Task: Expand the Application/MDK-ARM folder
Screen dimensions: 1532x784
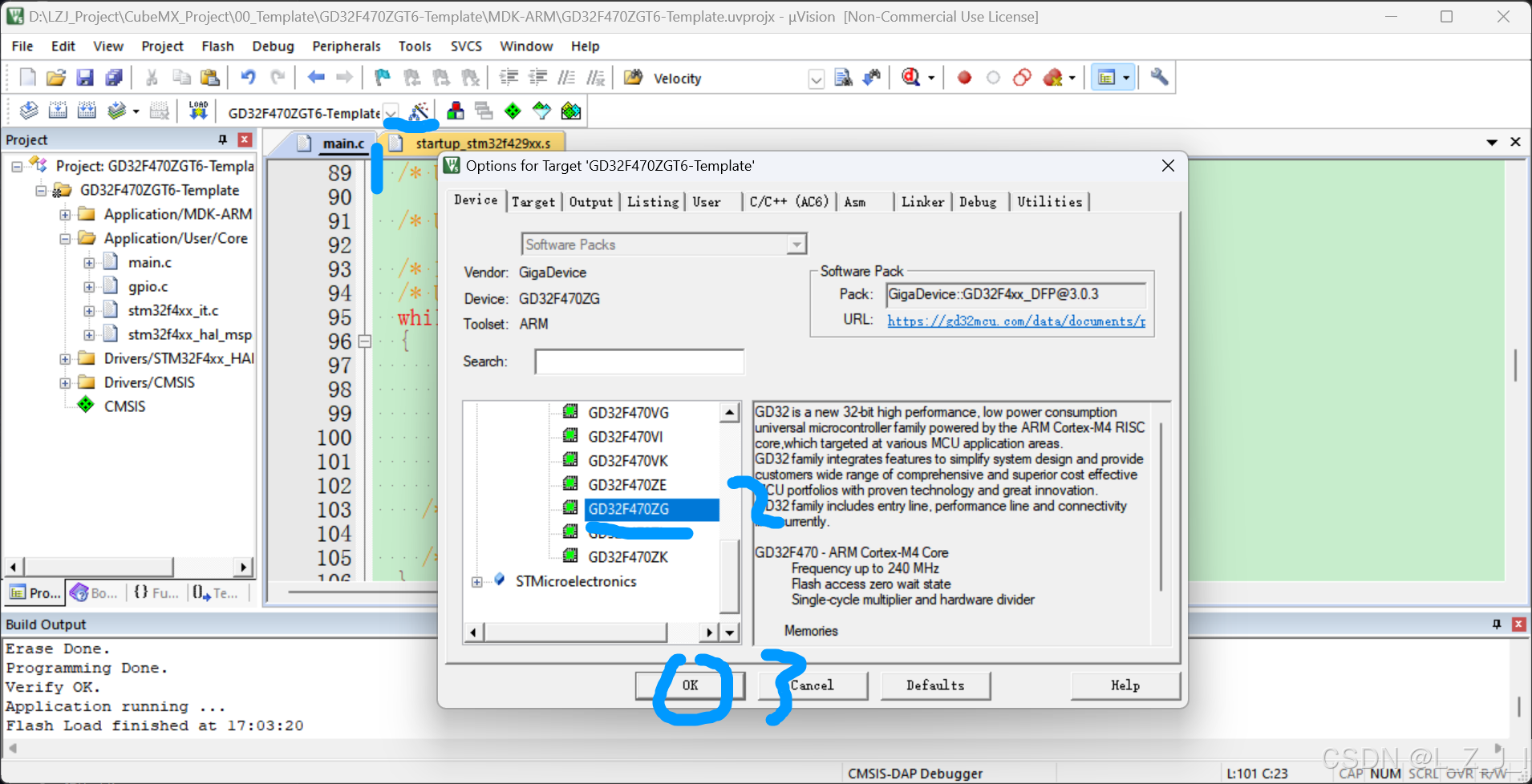Action: 65,215
